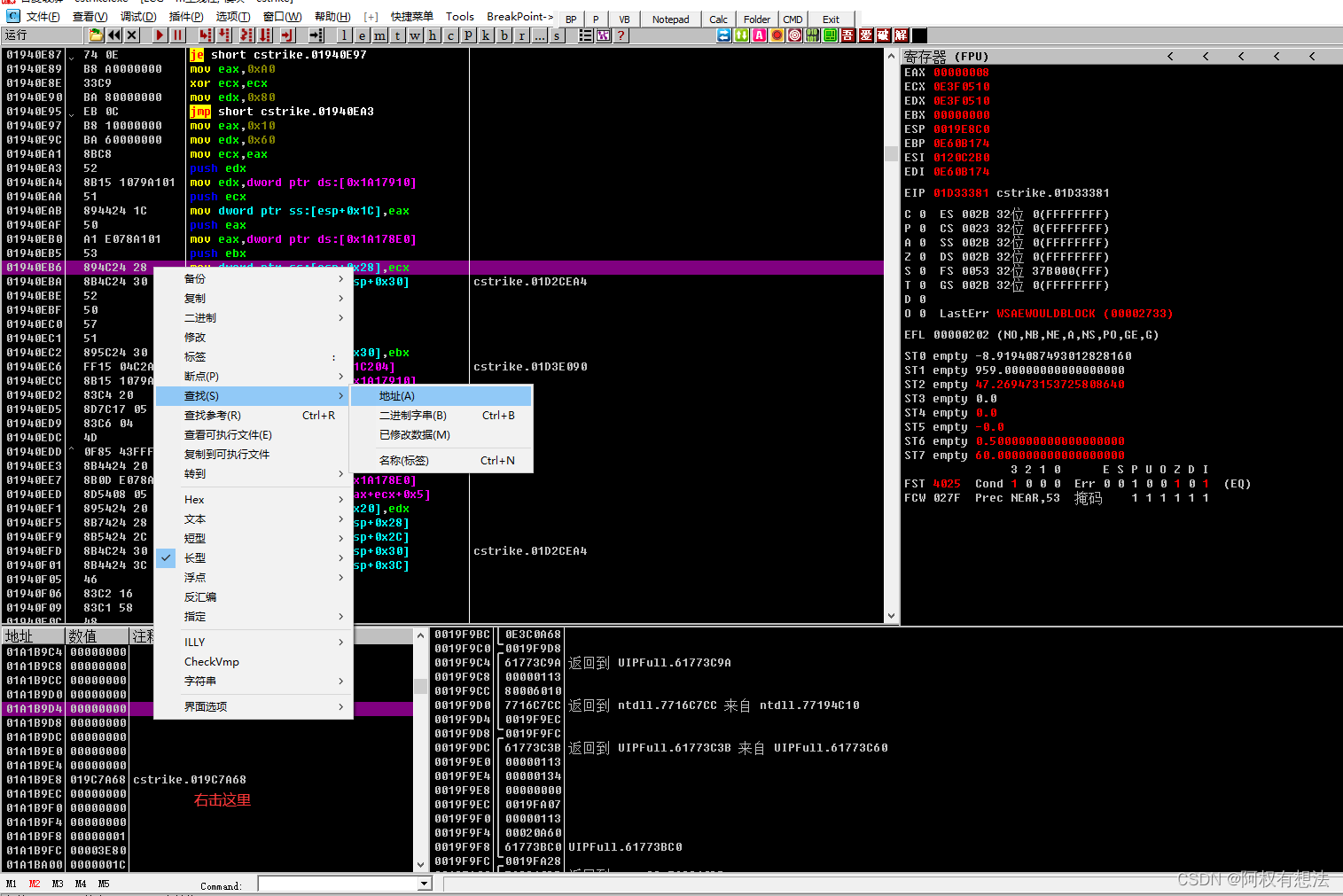Expand the 断点(P) submenu
This screenshot has width=1343, height=896.
pos(254,376)
